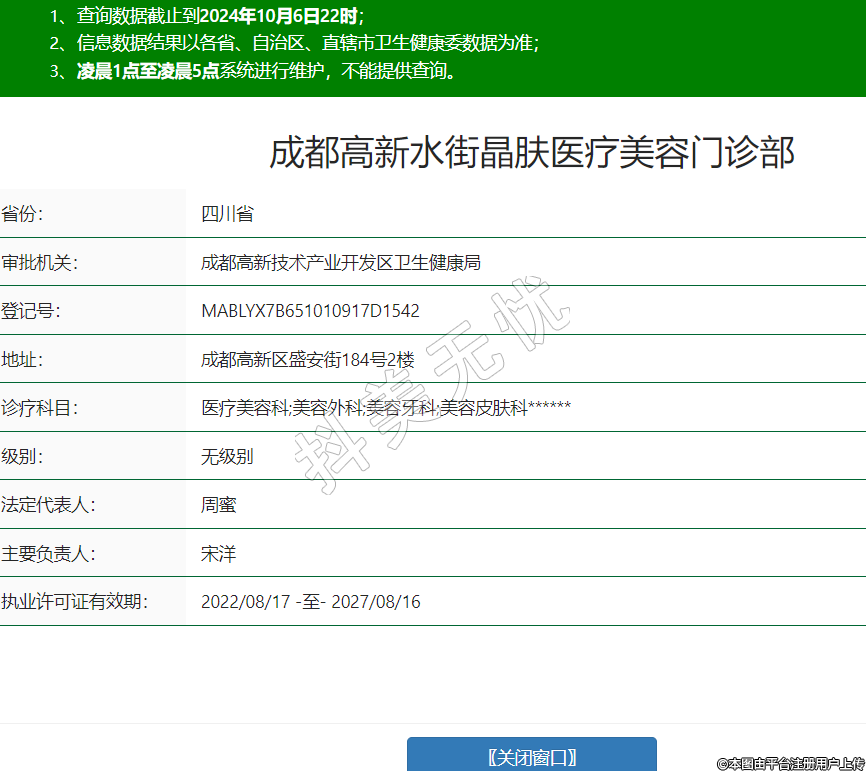Click the main person in charge 宋洋
Viewport: 866px width, 771px height.
[219, 554]
